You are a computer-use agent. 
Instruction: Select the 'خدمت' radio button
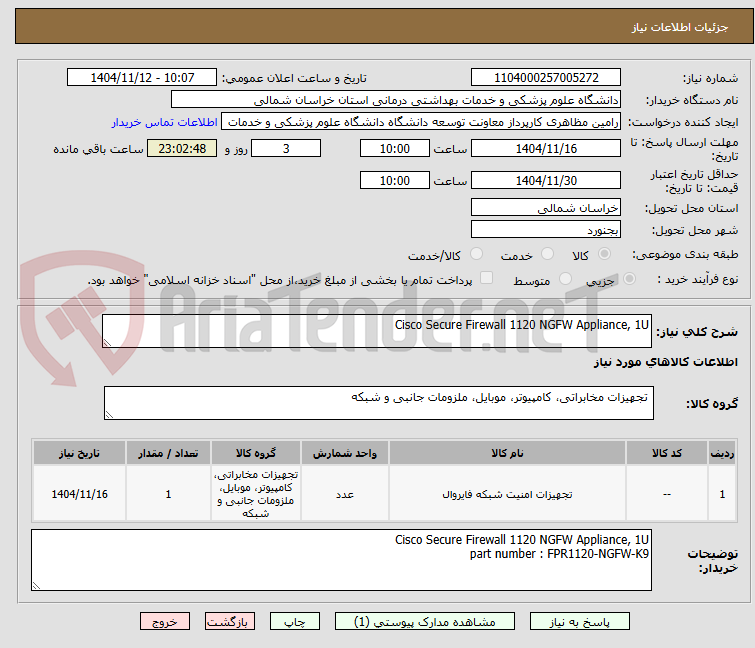(547, 254)
